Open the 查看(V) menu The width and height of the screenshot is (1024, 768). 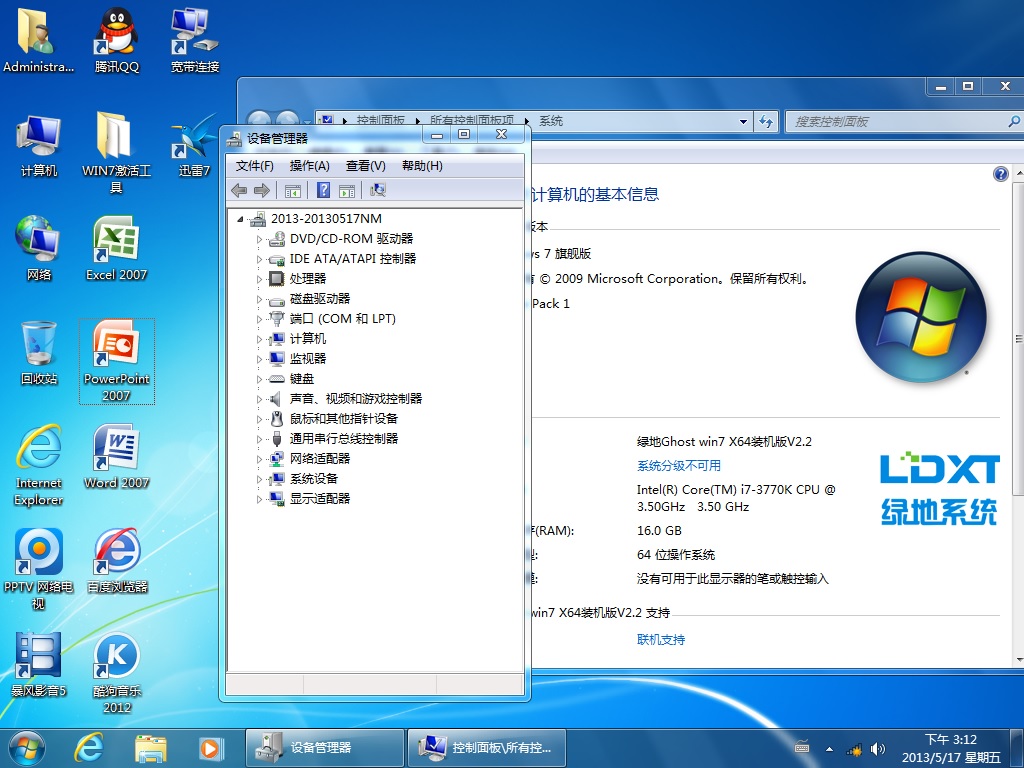[366, 166]
